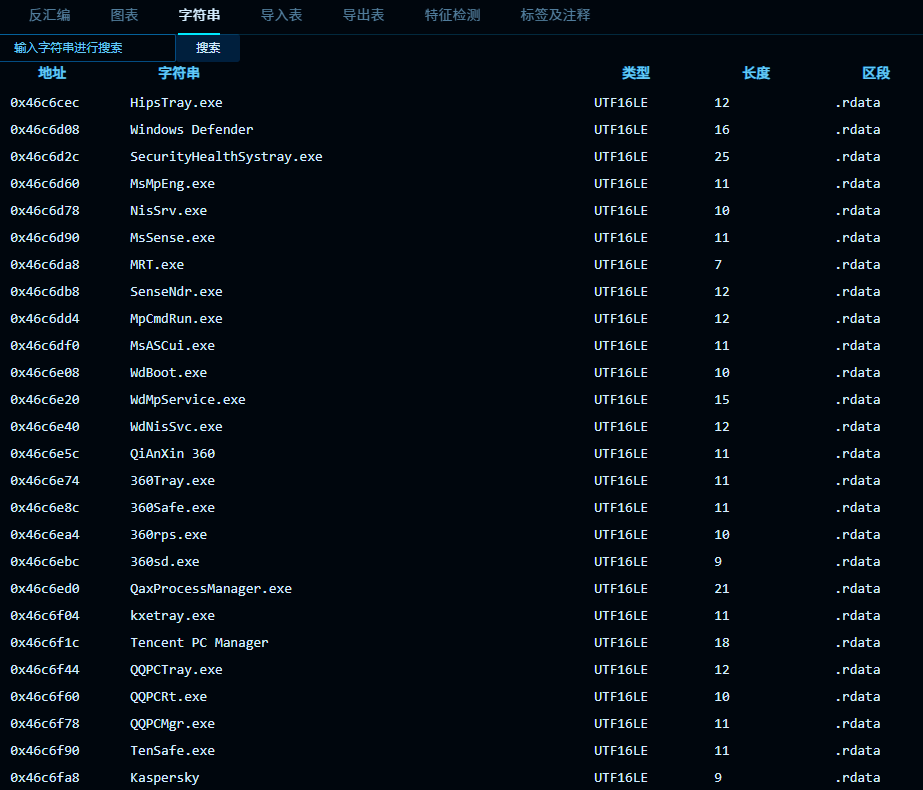Open the 特征检测 tab
923x790 pixels.
452,15
